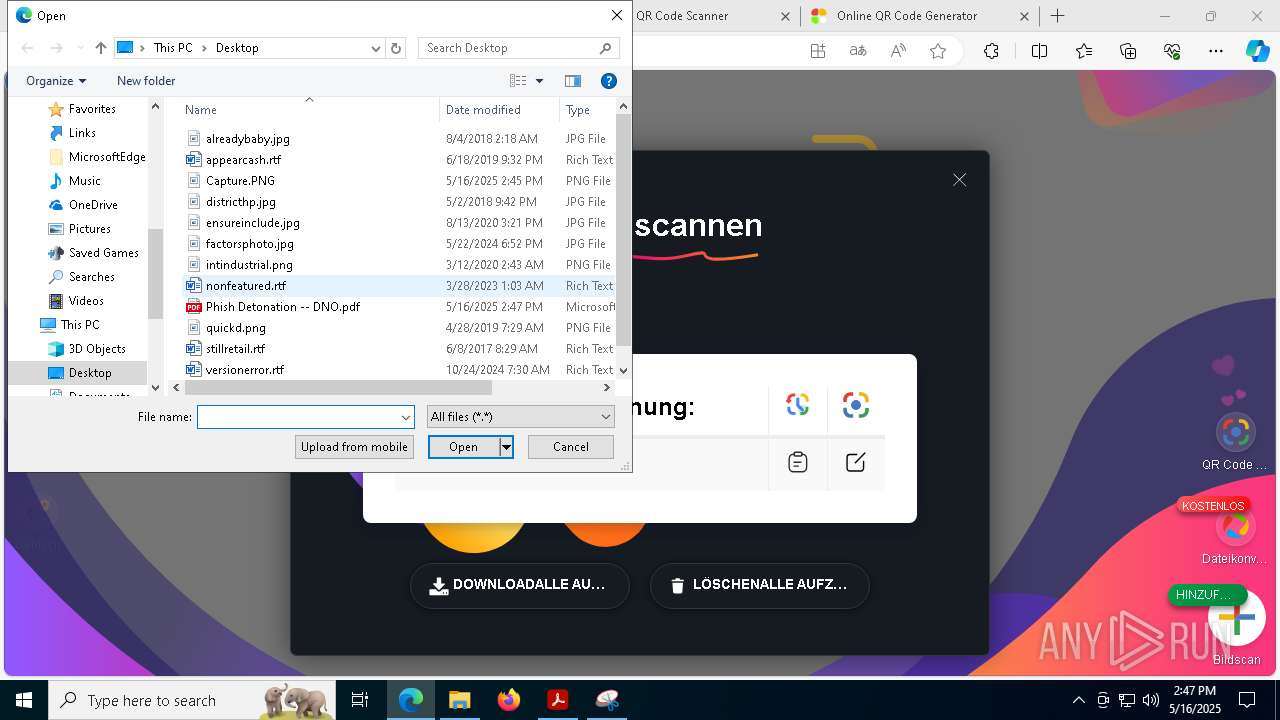Click the Read aloud icon in address bar
Image resolution: width=1280 pixels, height=720 pixels.
(x=898, y=51)
